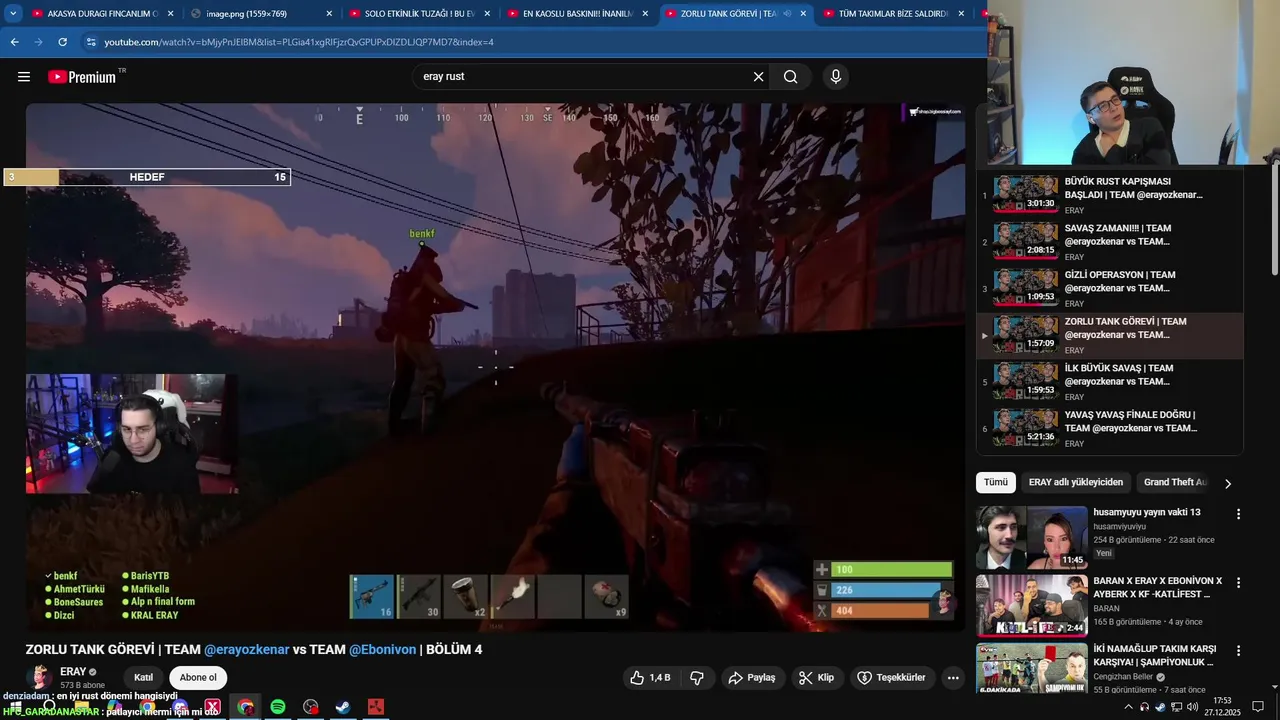
Task: Join channel with Katıl button
Action: (x=144, y=678)
